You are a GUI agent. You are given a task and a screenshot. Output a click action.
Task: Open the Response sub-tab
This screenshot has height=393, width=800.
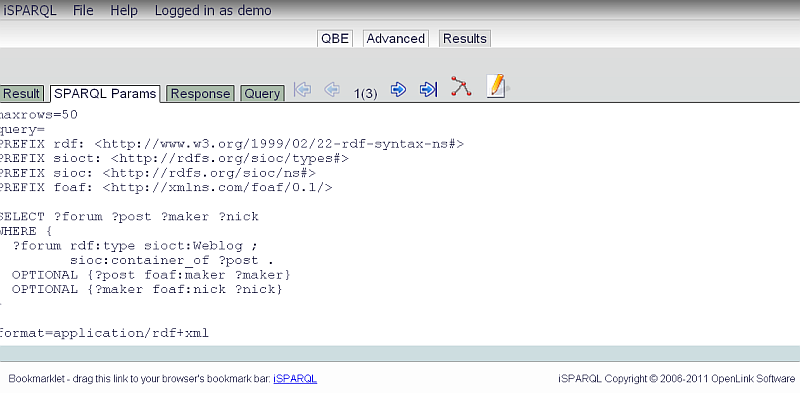(201, 93)
